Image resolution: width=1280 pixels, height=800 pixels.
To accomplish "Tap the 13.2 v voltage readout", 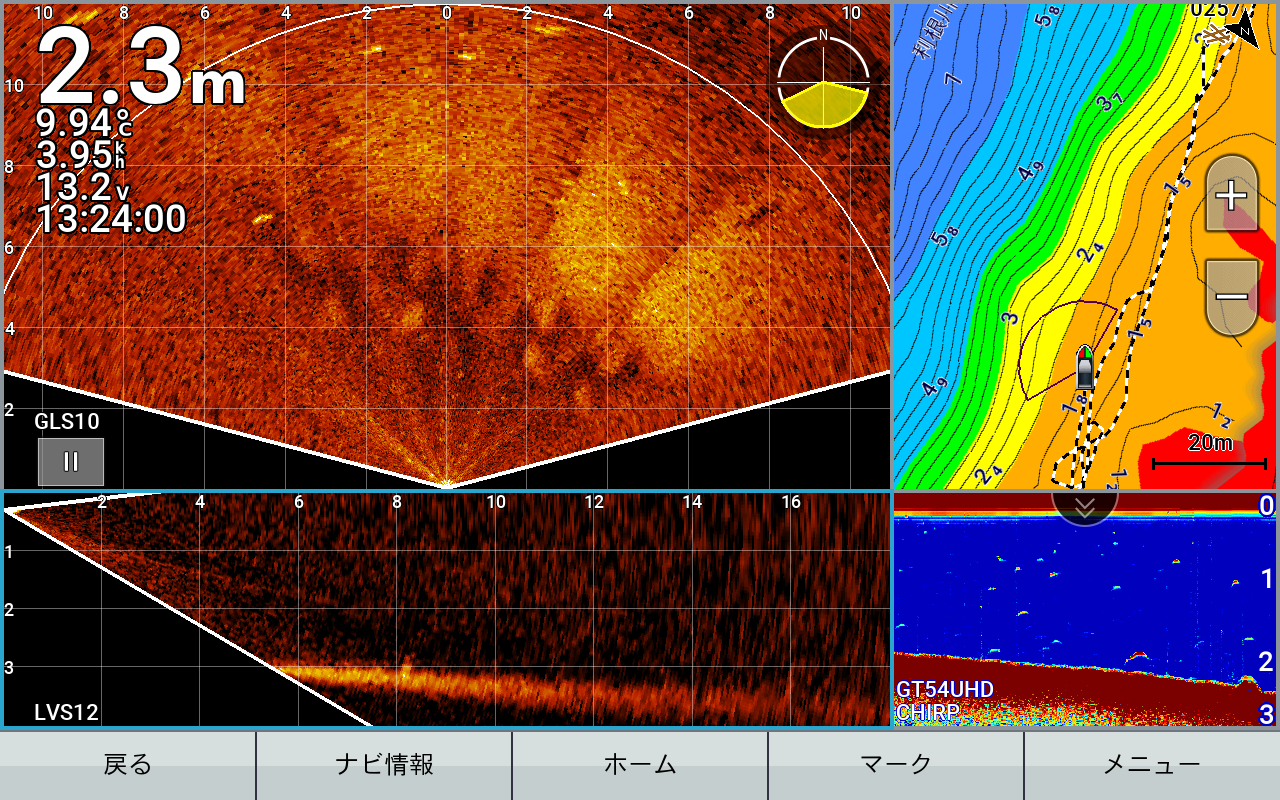I will point(84,187).
